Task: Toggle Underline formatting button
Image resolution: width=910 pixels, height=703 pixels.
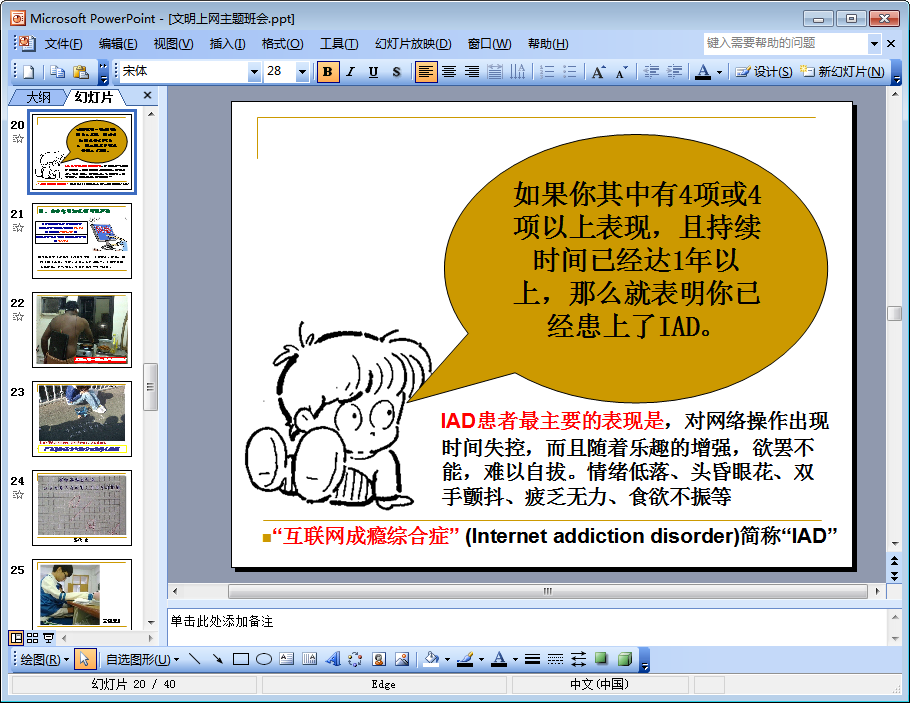Action: point(373,72)
